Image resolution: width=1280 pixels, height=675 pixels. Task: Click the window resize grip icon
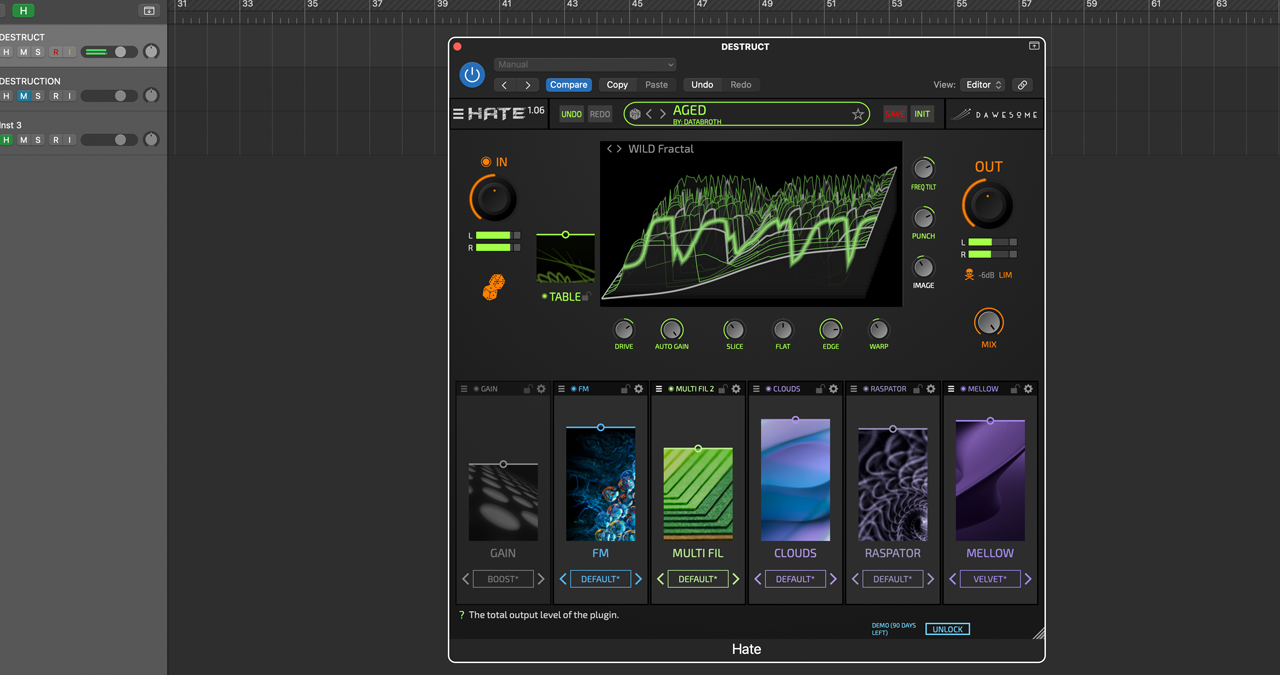click(1038, 632)
